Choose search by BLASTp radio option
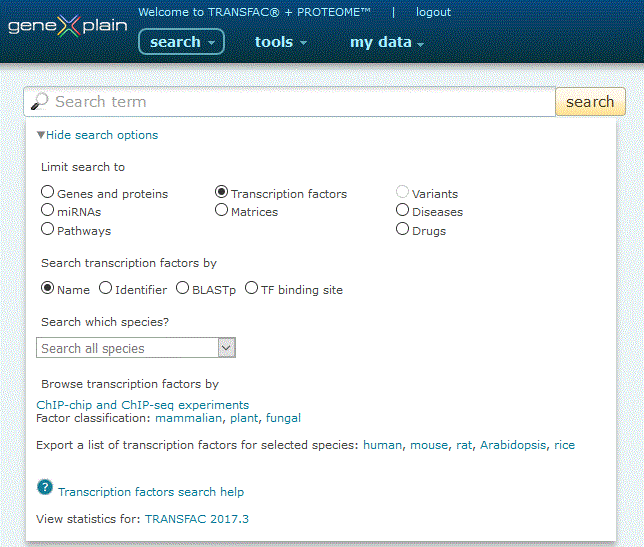The height and width of the screenshot is (547, 644). pos(182,288)
